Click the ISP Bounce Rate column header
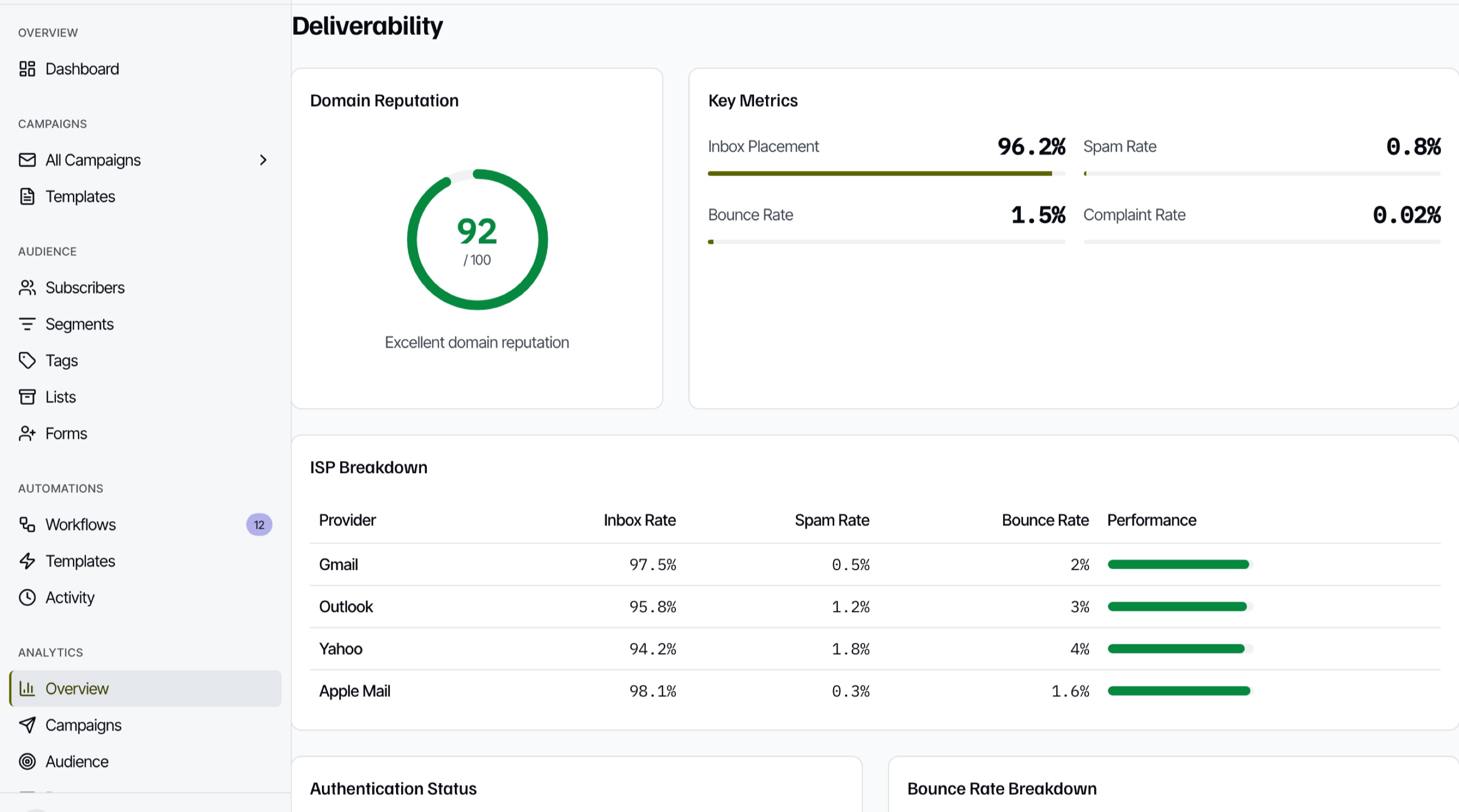This screenshot has height=812, width=1459. pyautogui.click(x=1045, y=520)
